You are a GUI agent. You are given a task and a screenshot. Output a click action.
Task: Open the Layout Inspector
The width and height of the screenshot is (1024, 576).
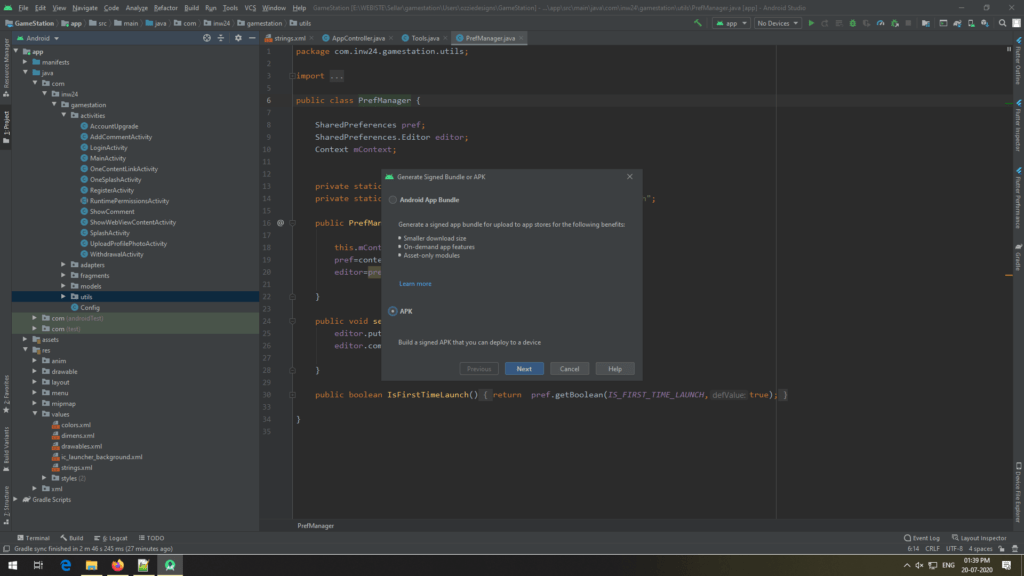point(979,538)
